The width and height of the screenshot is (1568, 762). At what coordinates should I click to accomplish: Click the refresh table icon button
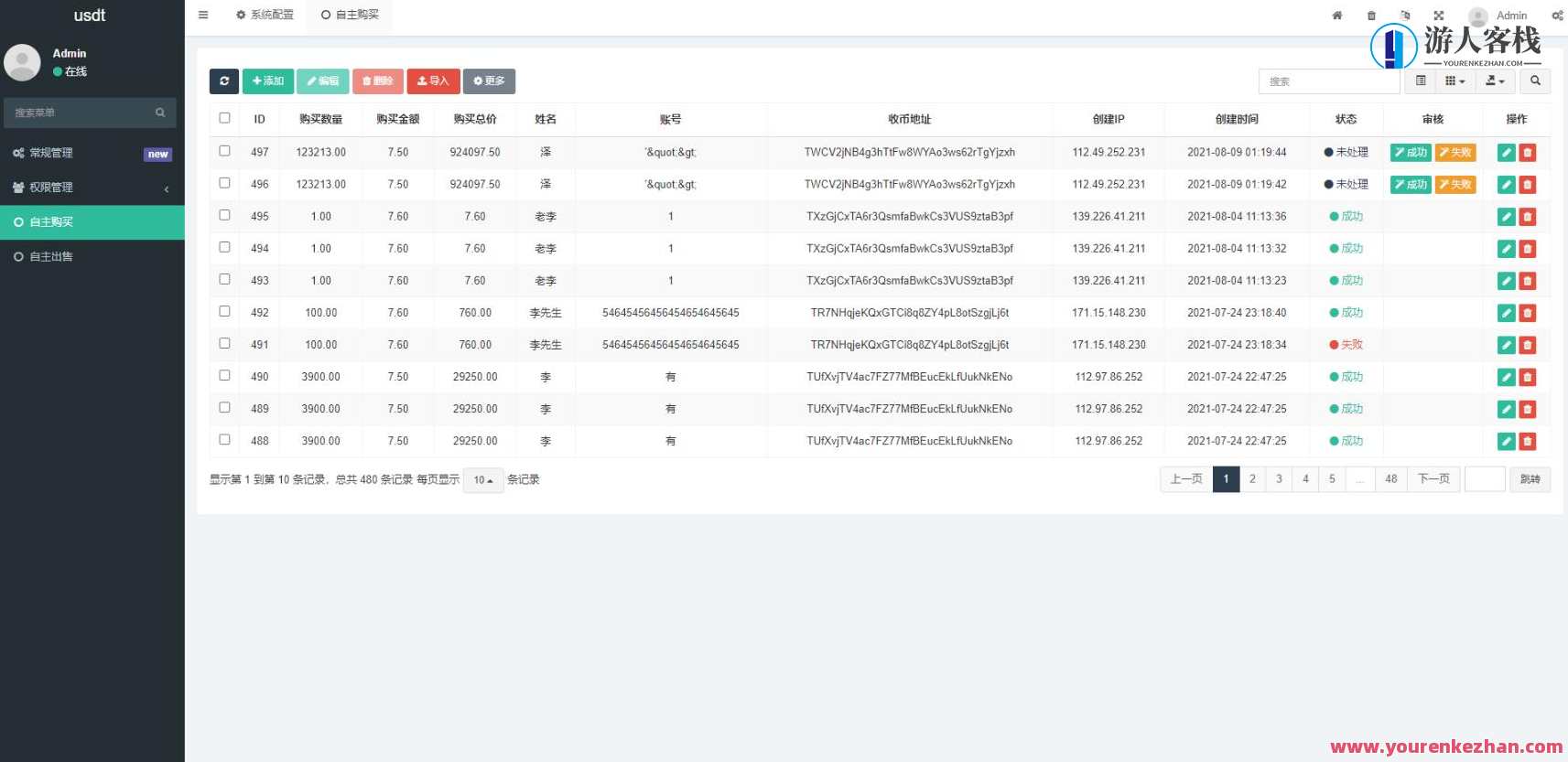pos(224,81)
